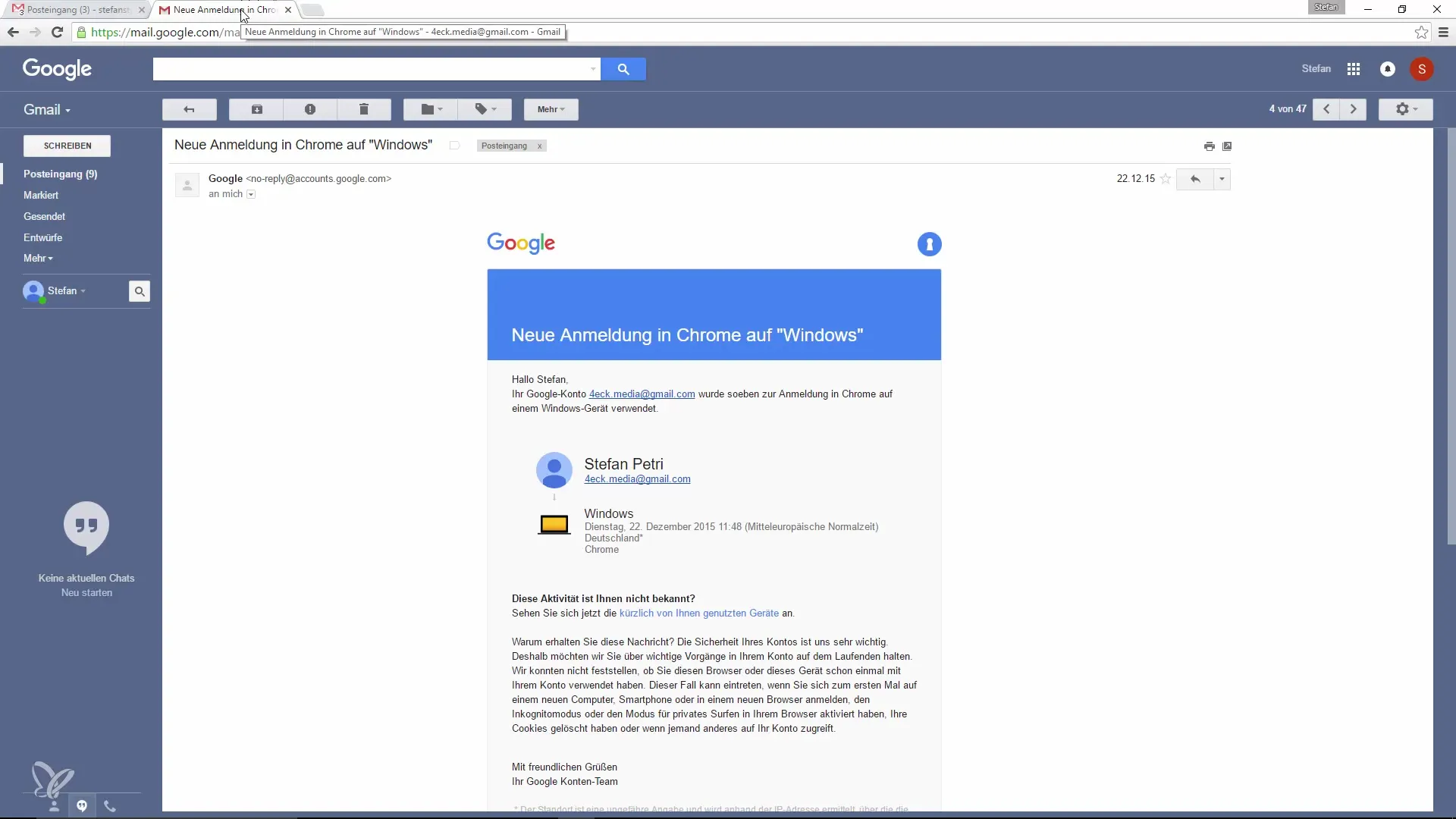Click the page vertical scrollbar
The image size is (1456, 819).
[x=1451, y=336]
